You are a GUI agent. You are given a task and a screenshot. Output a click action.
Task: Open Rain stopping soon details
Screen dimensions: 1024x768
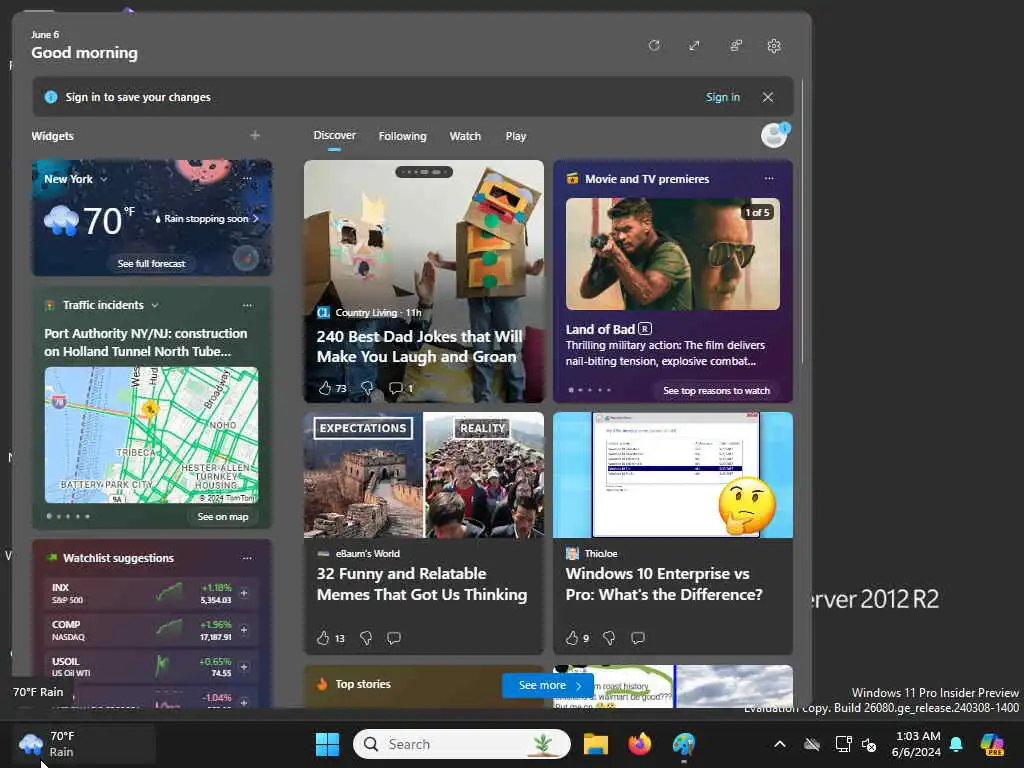point(206,219)
